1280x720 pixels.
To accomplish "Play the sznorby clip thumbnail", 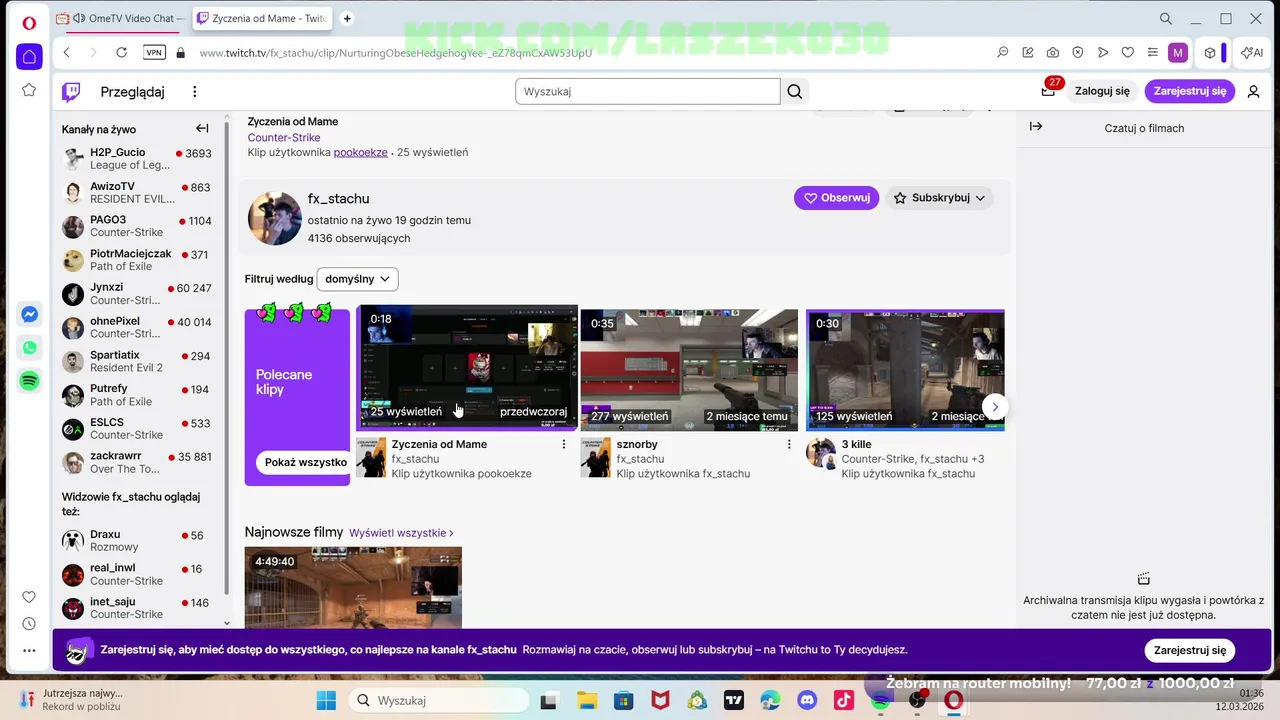I will 689,370.
